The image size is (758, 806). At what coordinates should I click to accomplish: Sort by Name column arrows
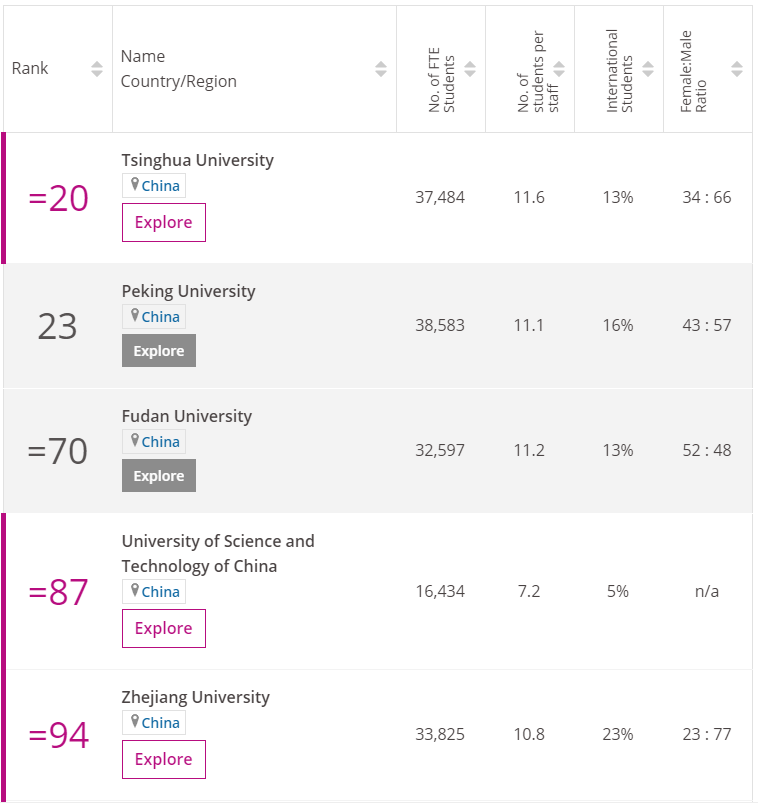381,69
